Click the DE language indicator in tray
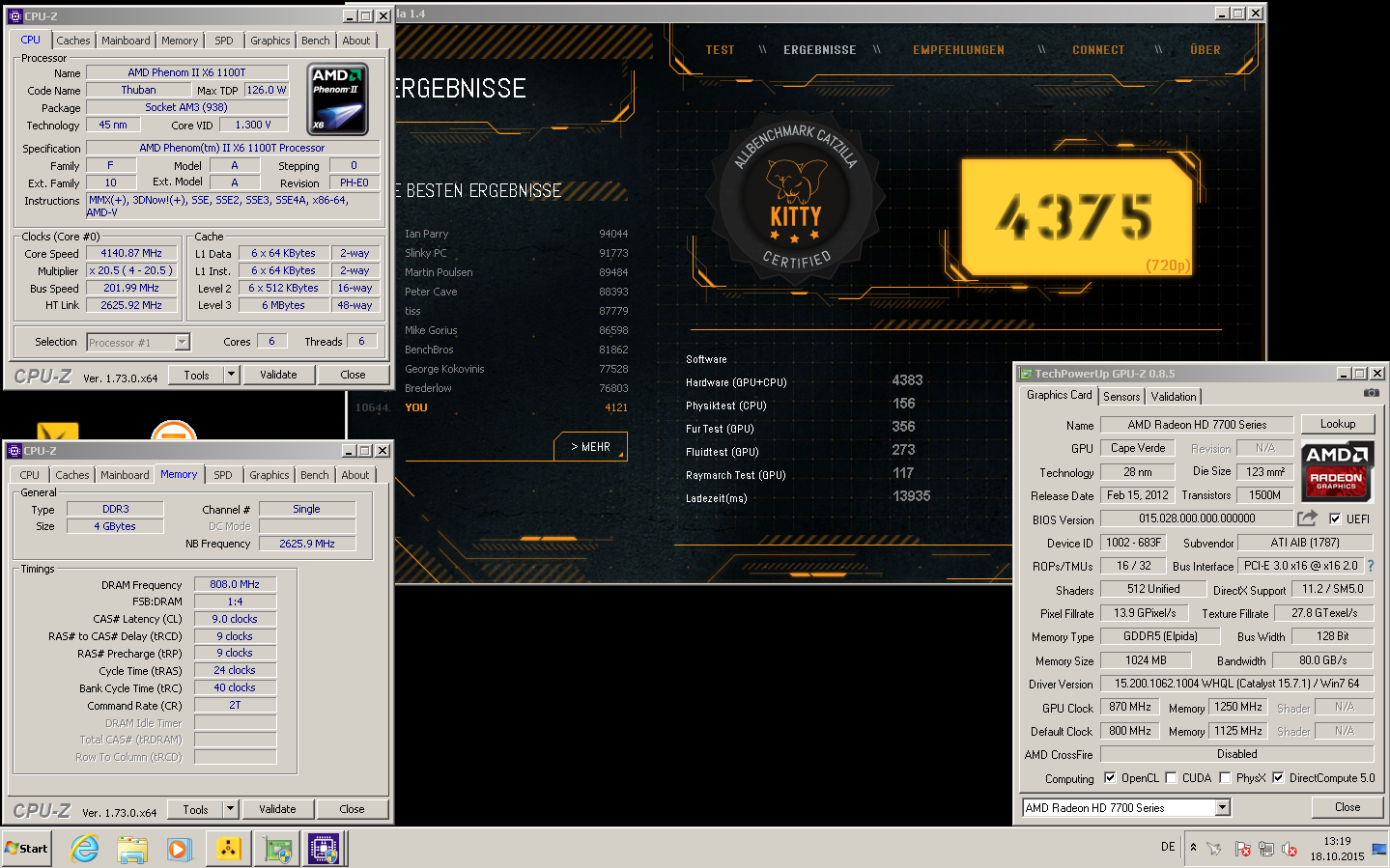Screen dimensions: 1390x868 1168,847
